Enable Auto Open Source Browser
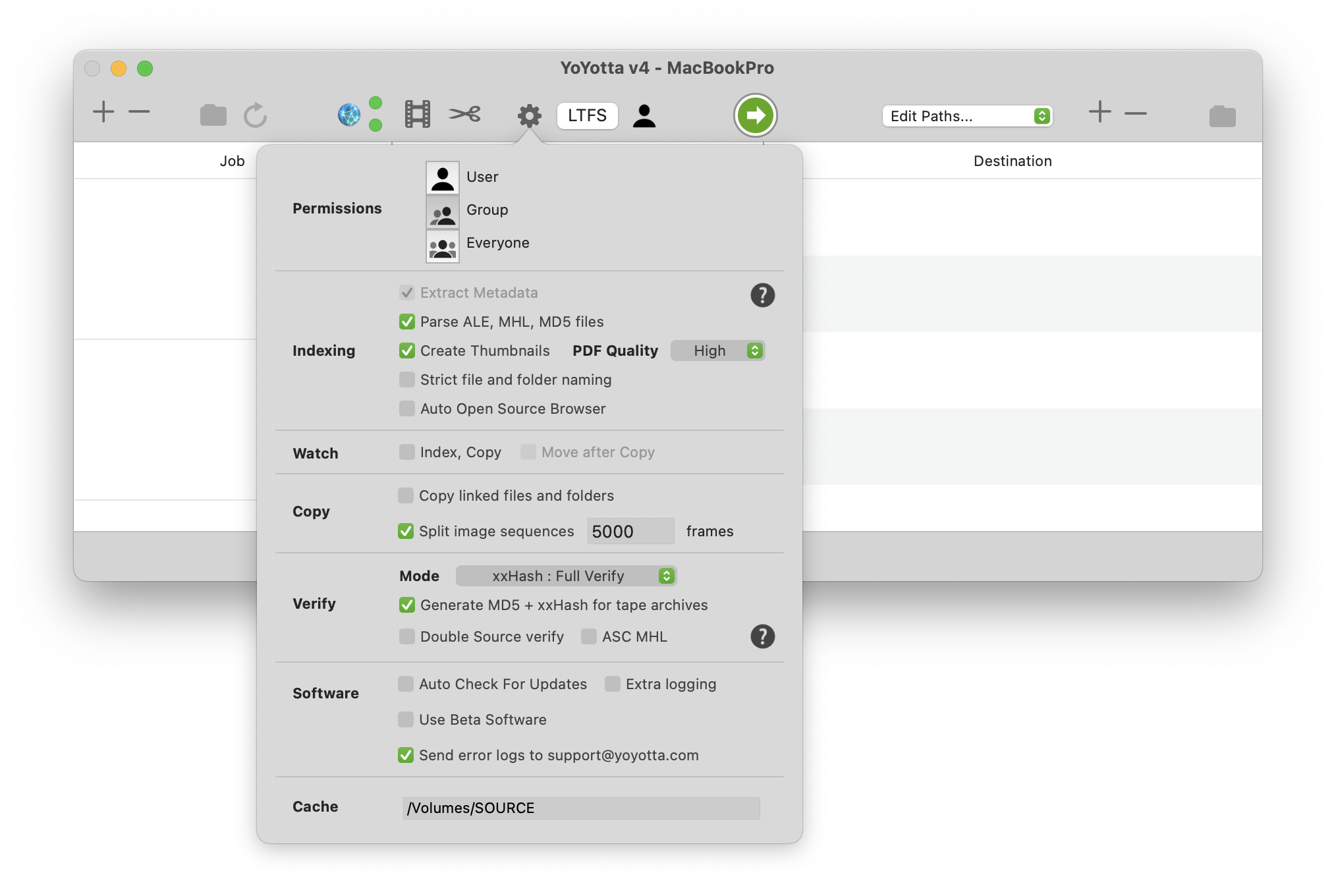 (x=407, y=408)
